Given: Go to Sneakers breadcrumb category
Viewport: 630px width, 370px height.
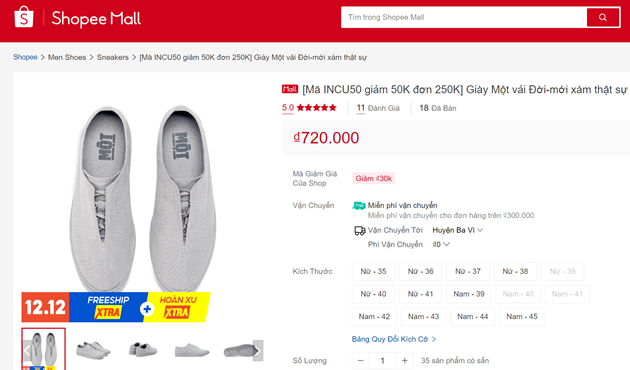Looking at the screenshot, I should [x=112, y=57].
